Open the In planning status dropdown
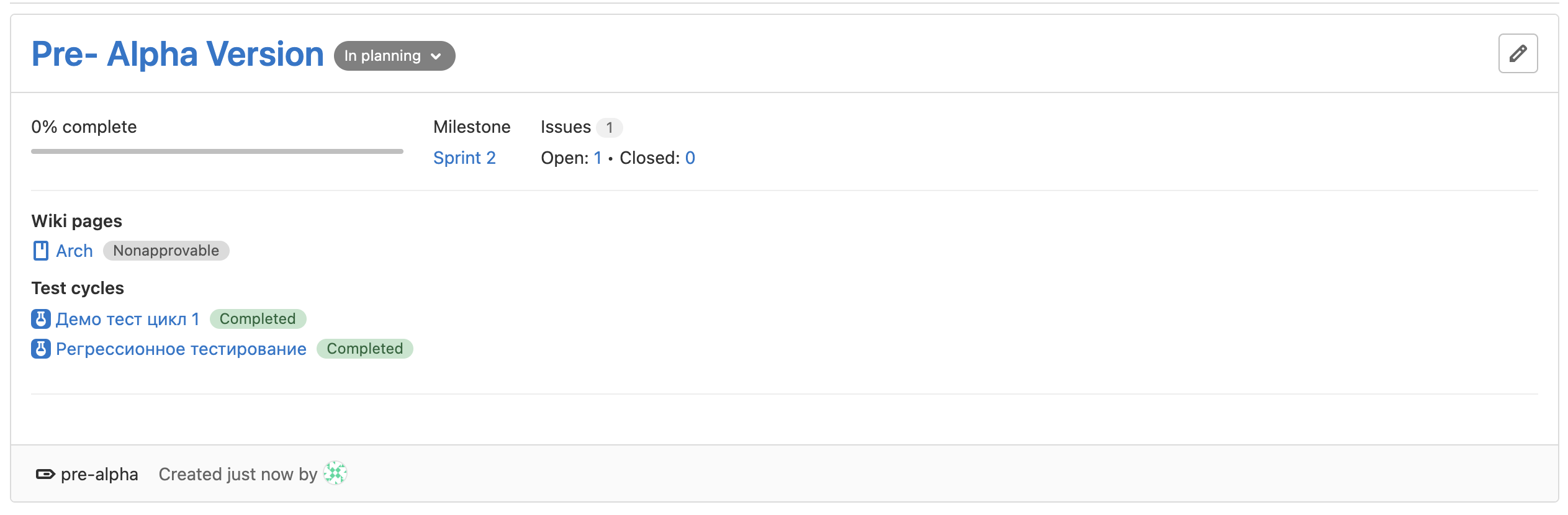The height and width of the screenshot is (515, 1568). tap(394, 56)
